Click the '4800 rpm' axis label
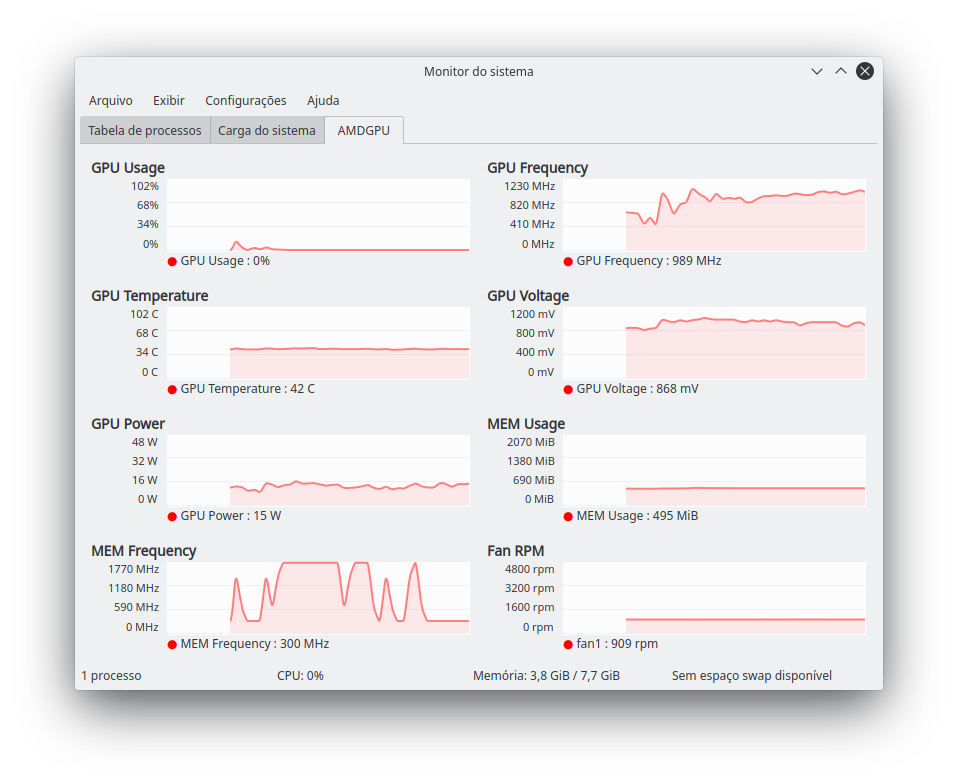The width and height of the screenshot is (958, 783). click(x=530, y=569)
